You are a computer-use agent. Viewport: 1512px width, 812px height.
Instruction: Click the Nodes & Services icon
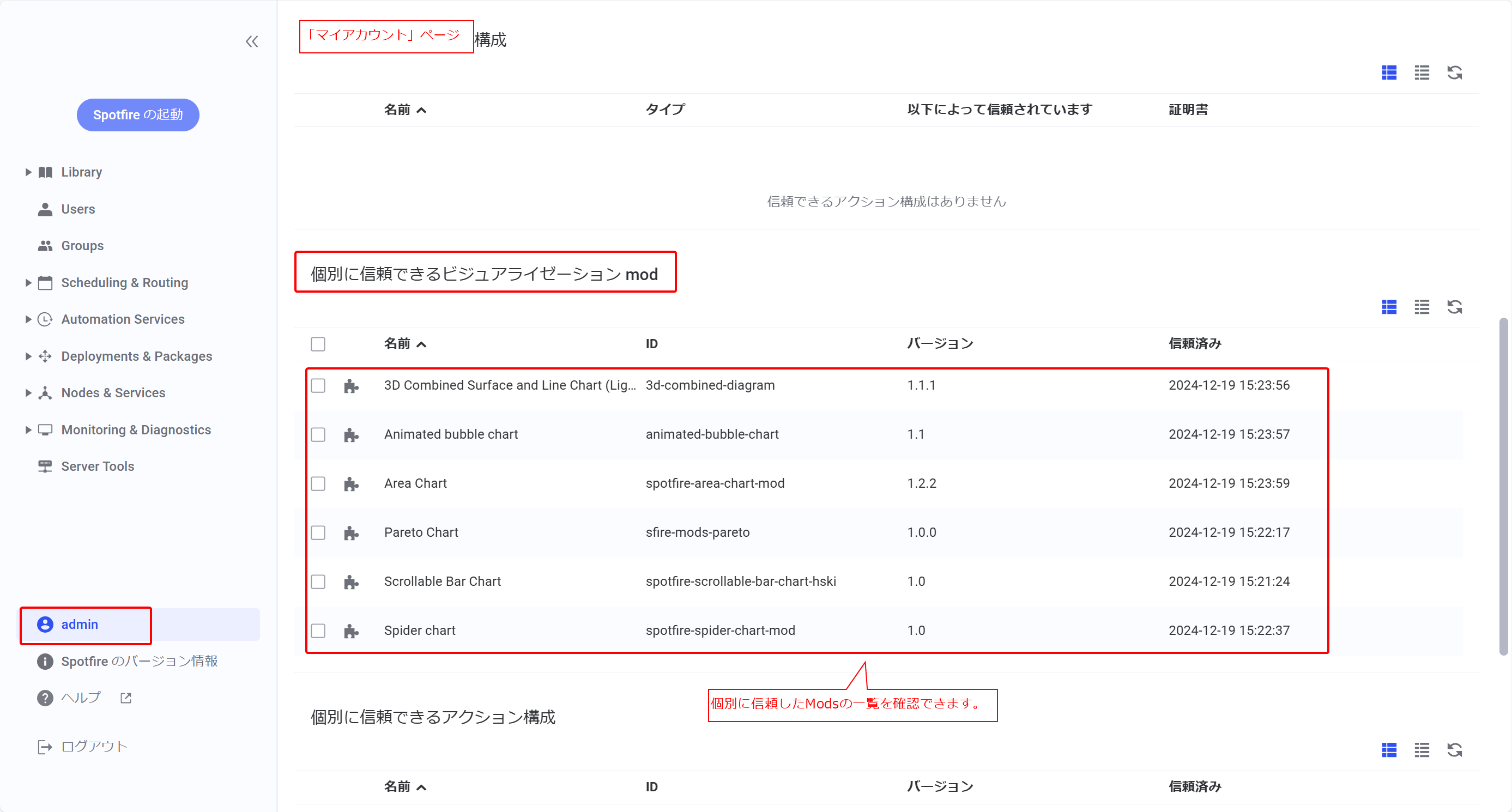(x=45, y=393)
